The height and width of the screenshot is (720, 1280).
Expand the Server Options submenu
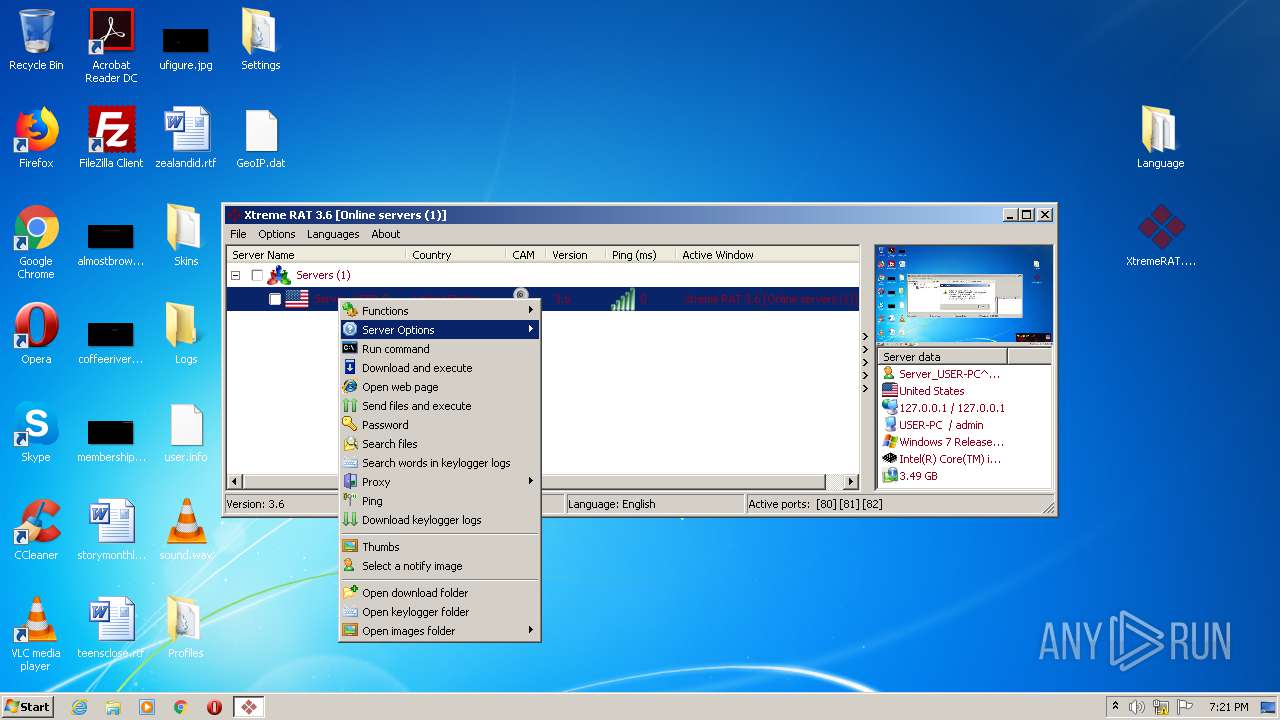click(440, 330)
